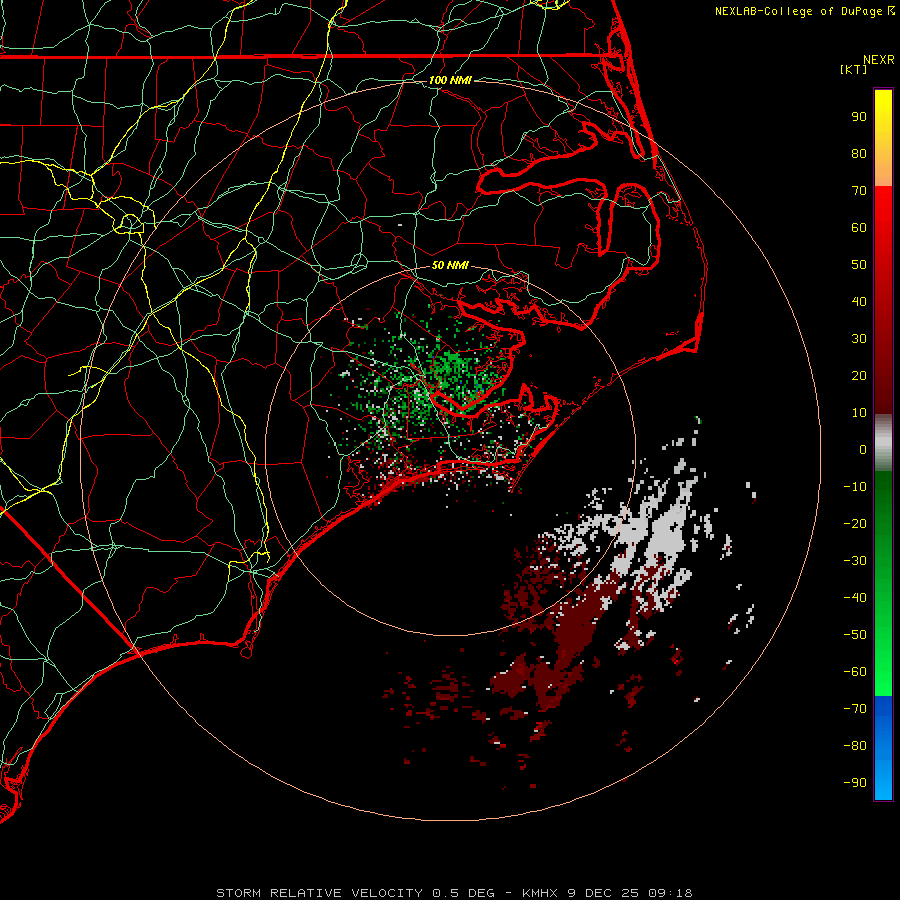Click the -30 value on velocity scale

click(x=855, y=561)
